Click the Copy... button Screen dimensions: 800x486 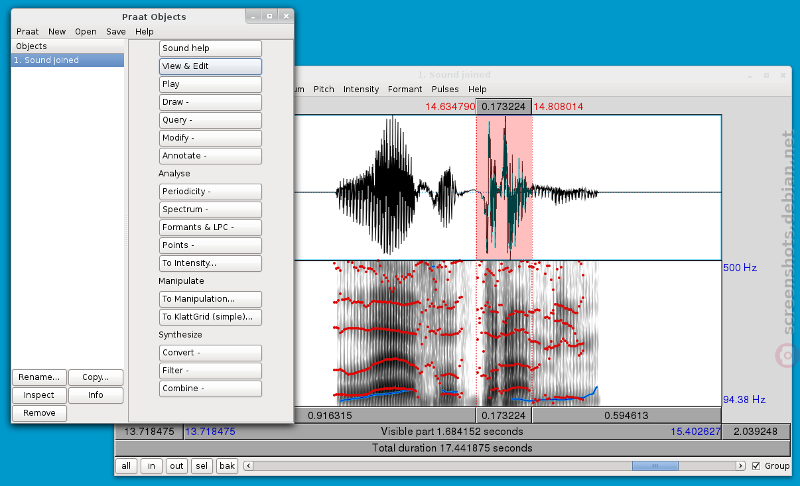[x=96, y=377]
